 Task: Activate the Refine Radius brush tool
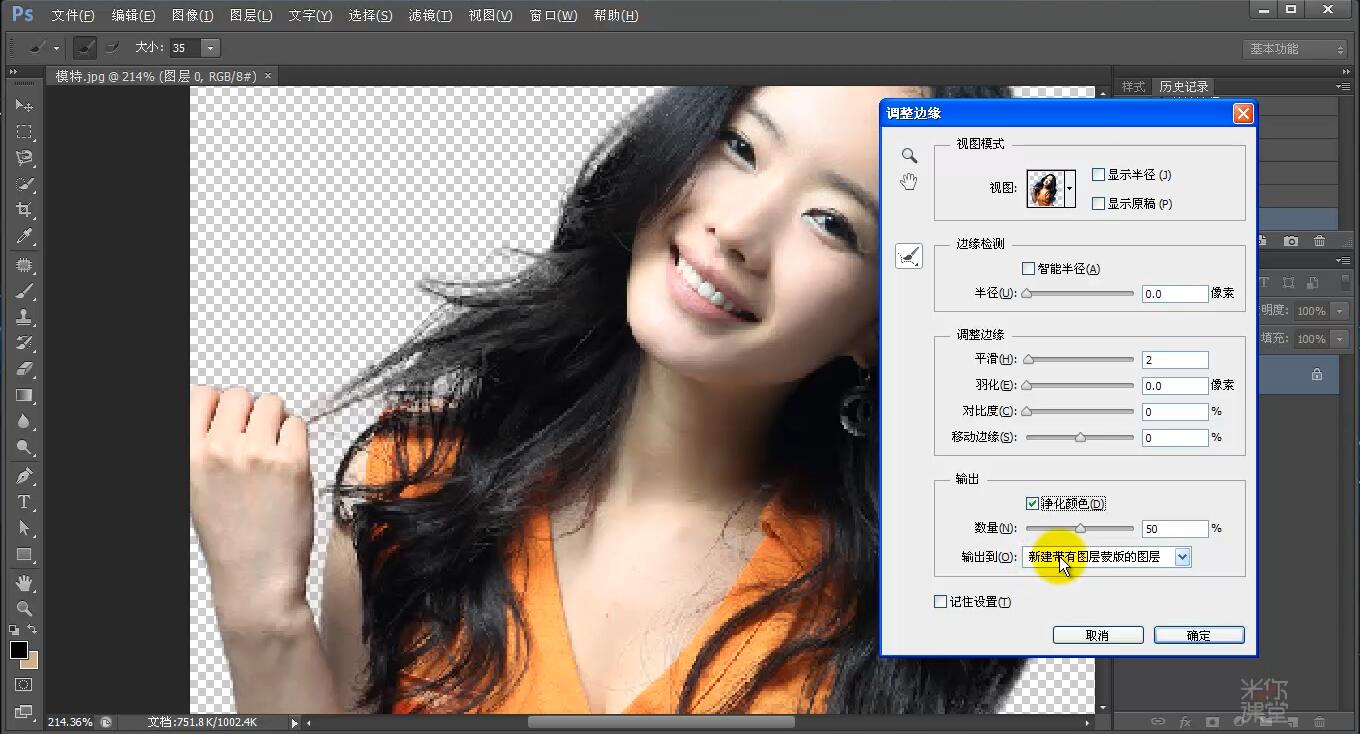[908, 256]
